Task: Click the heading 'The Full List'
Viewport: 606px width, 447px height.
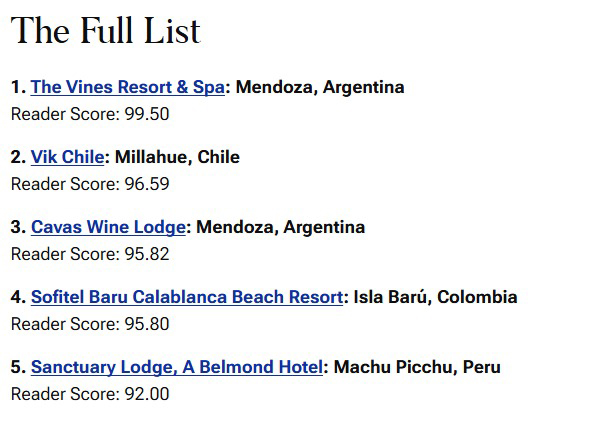Action: click(x=106, y=31)
